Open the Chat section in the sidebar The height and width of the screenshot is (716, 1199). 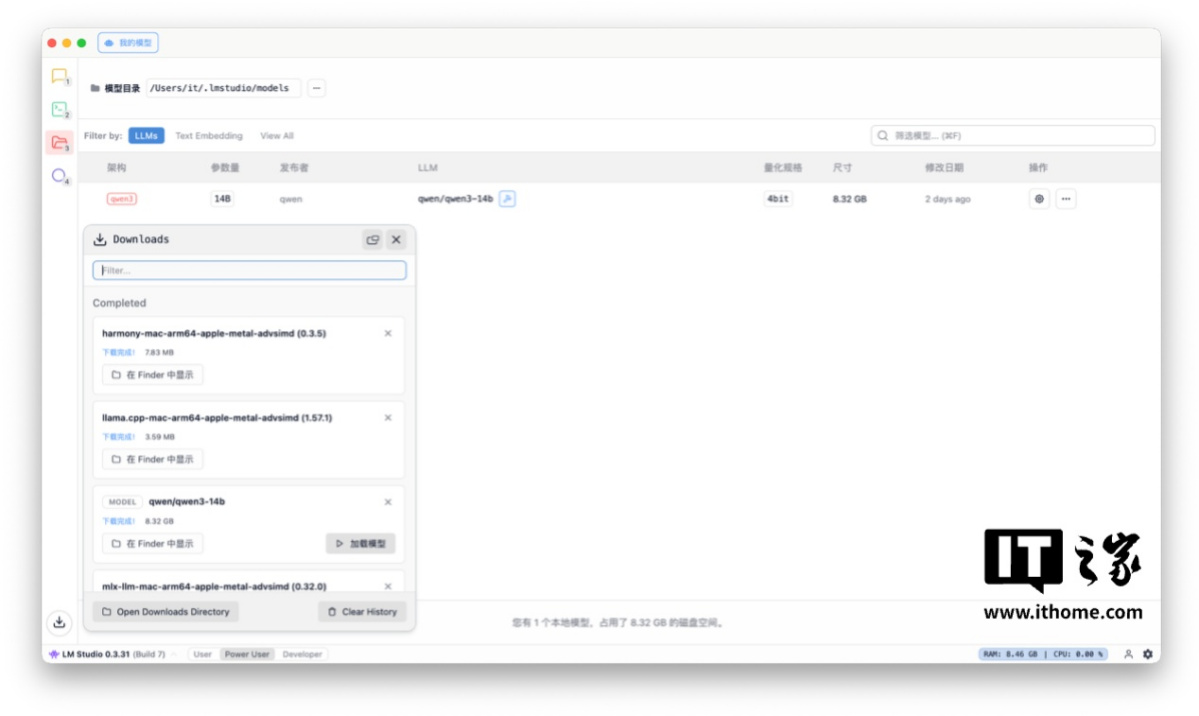point(59,76)
